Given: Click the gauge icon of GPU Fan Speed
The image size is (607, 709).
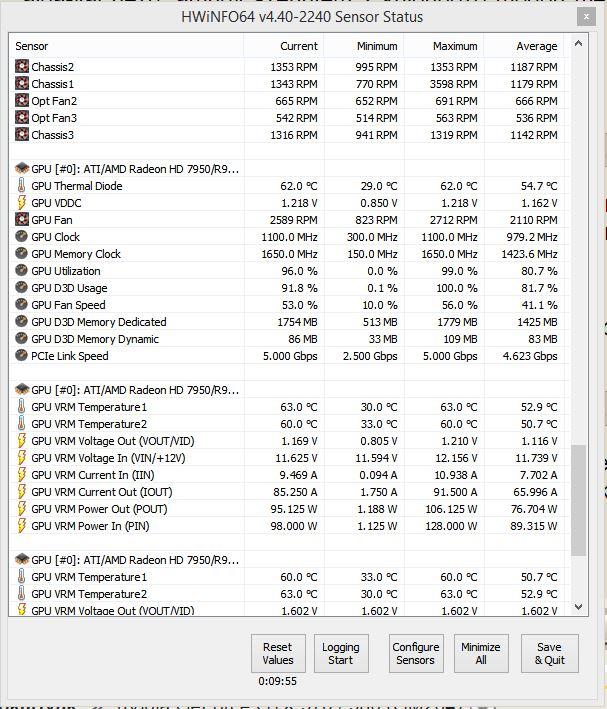Looking at the screenshot, I should click(21, 305).
